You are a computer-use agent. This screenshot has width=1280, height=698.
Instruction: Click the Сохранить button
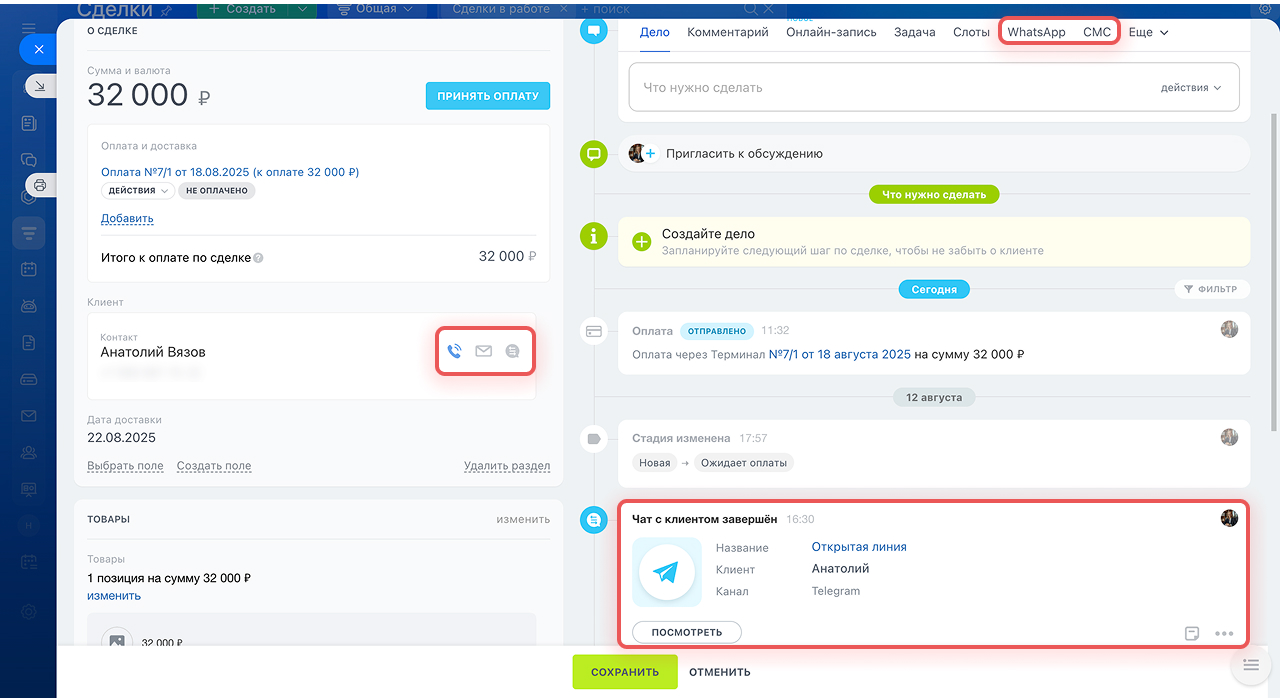pos(625,672)
